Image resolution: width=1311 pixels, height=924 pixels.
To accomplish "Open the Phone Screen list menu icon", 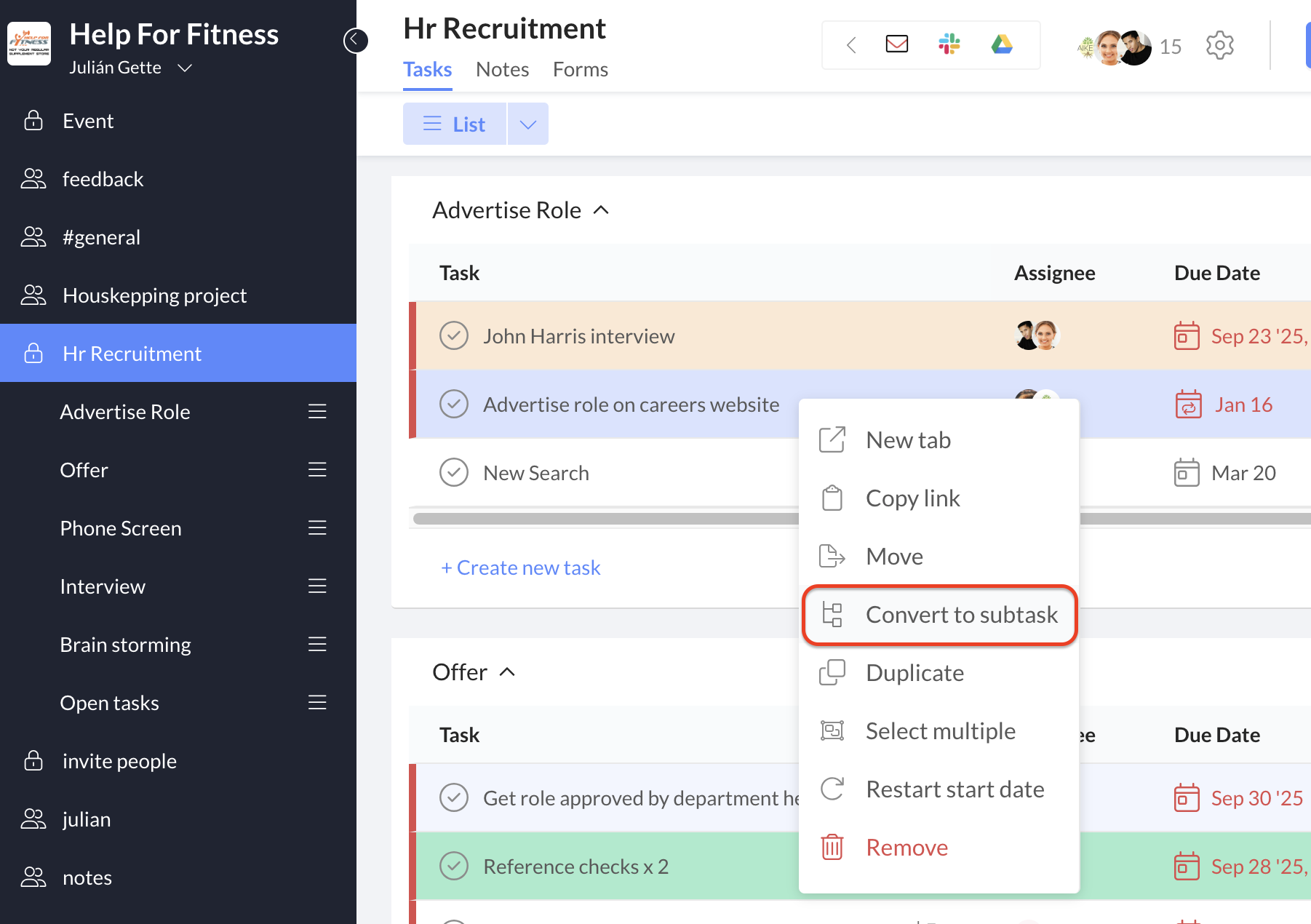I will 317,528.
